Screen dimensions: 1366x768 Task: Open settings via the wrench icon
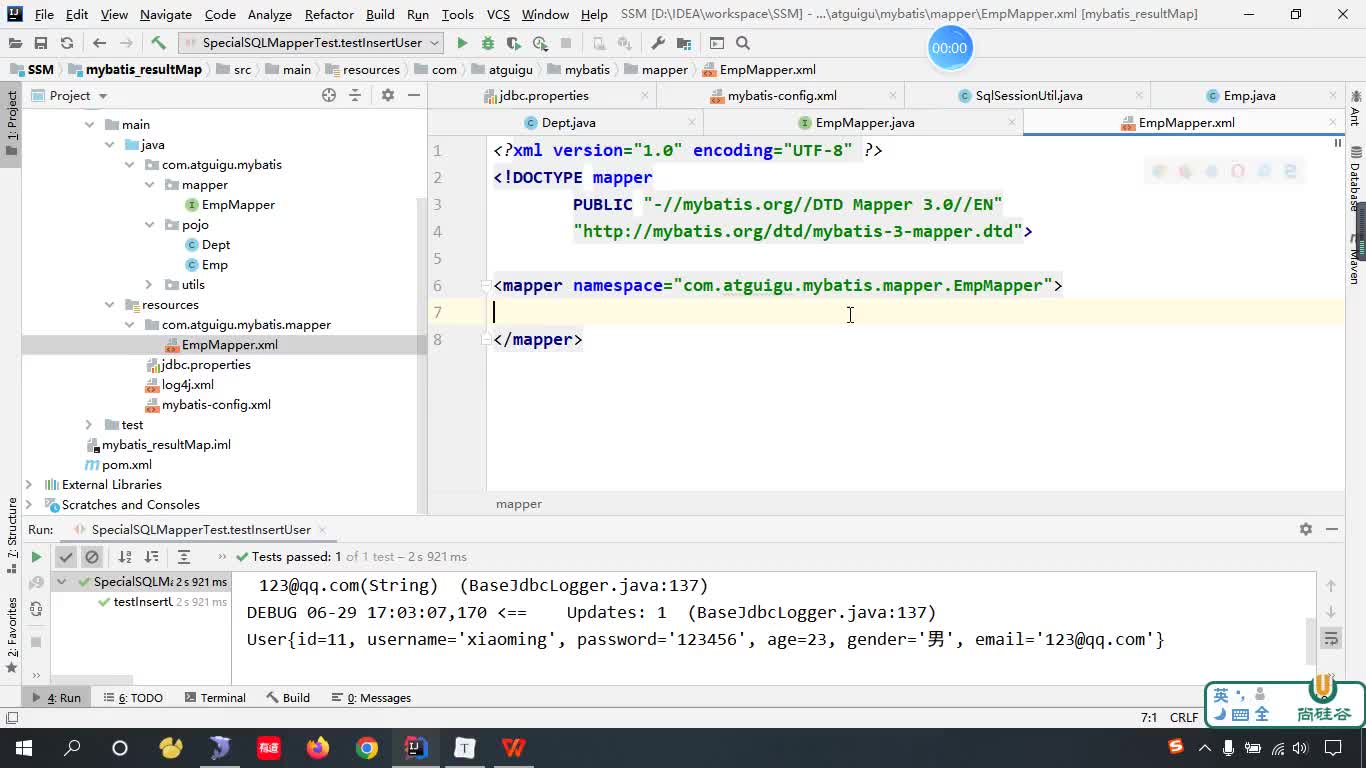tap(658, 43)
